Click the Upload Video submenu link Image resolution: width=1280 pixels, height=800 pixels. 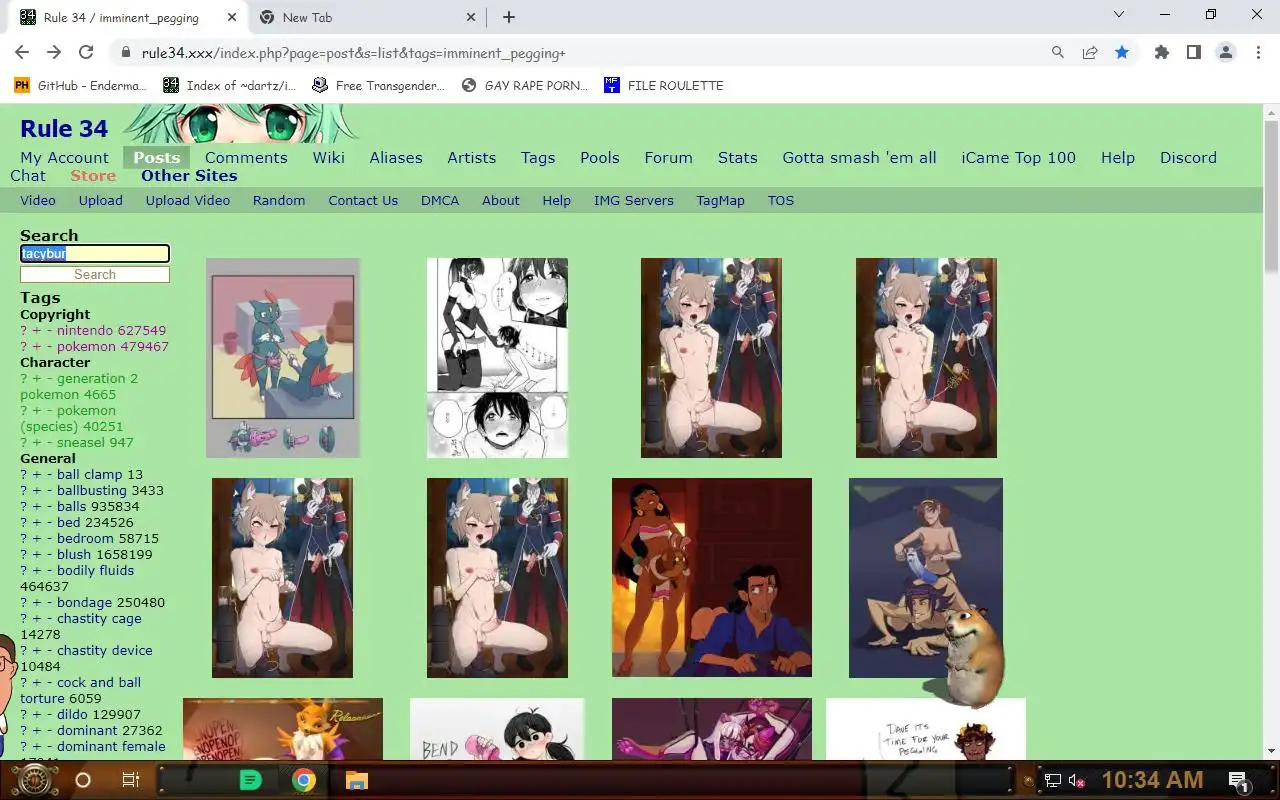188,200
